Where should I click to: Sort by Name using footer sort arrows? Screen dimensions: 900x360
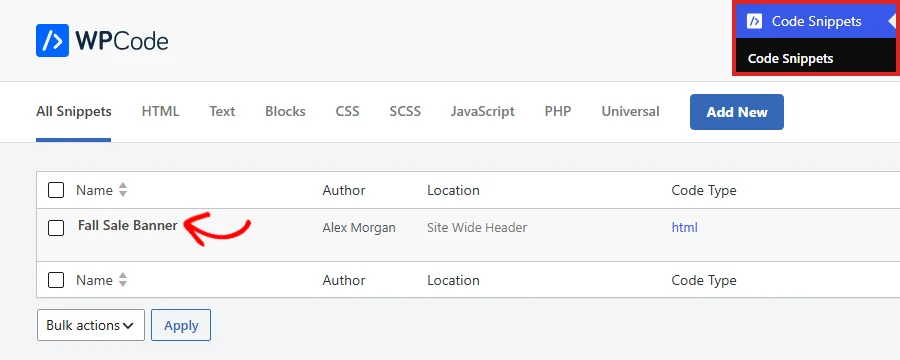pos(123,280)
